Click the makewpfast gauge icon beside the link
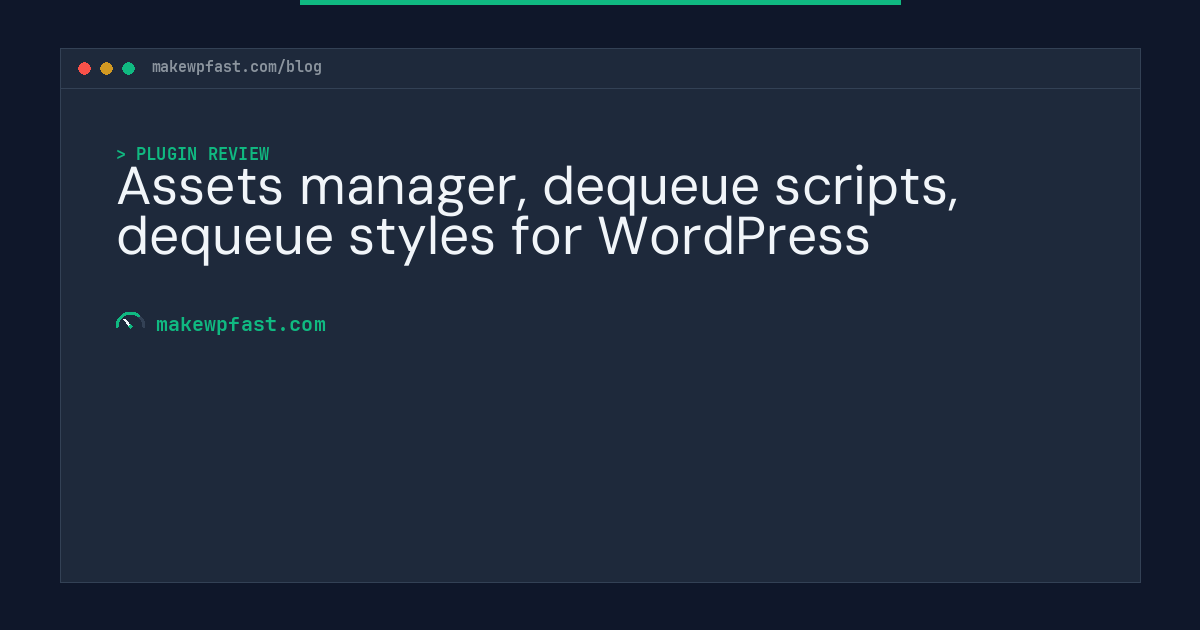Image resolution: width=1200 pixels, height=630 pixels. [130, 320]
